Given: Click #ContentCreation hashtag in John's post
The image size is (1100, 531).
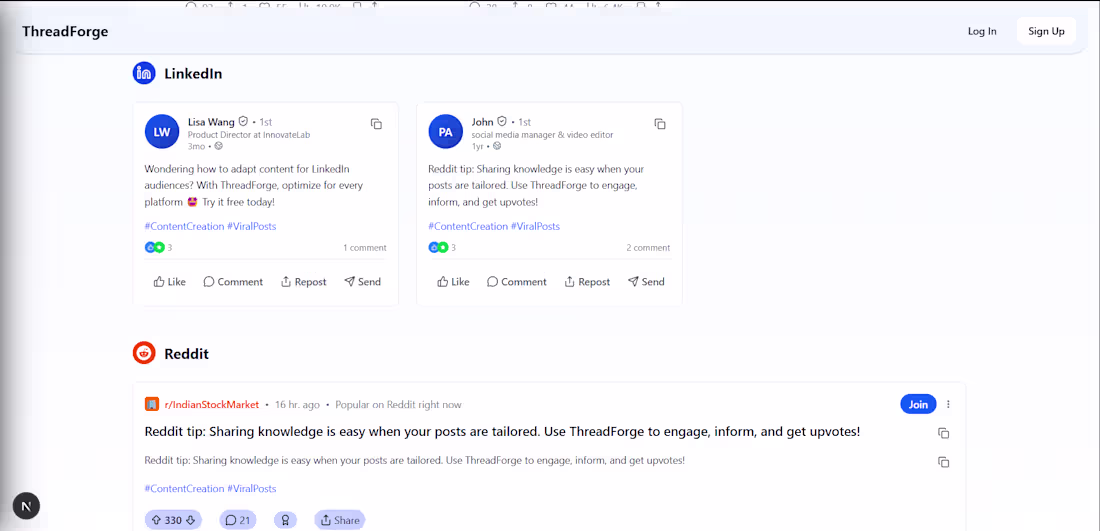Looking at the screenshot, I should pyautogui.click(x=468, y=227).
